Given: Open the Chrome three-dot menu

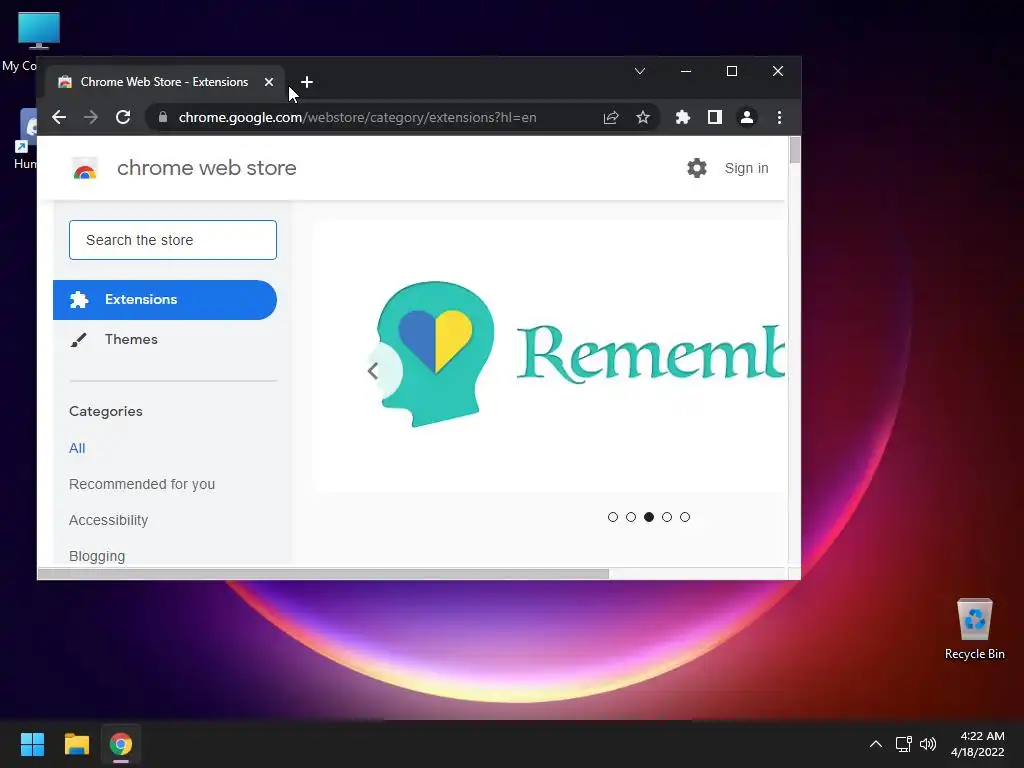Looking at the screenshot, I should coord(779,118).
